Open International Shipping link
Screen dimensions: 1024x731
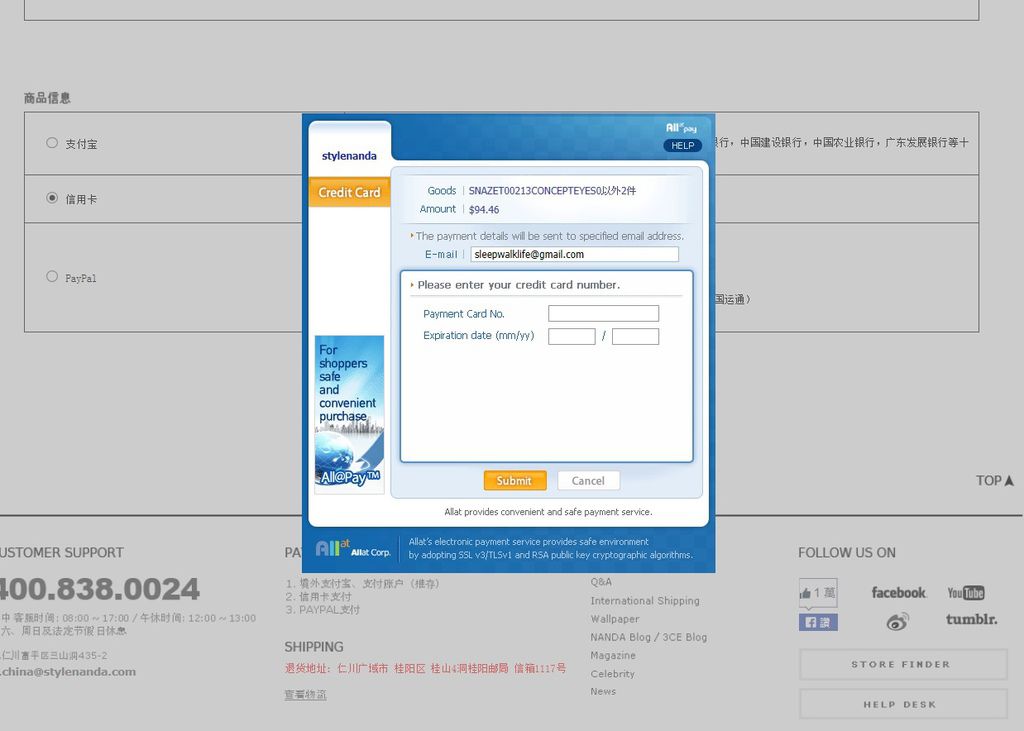point(645,600)
